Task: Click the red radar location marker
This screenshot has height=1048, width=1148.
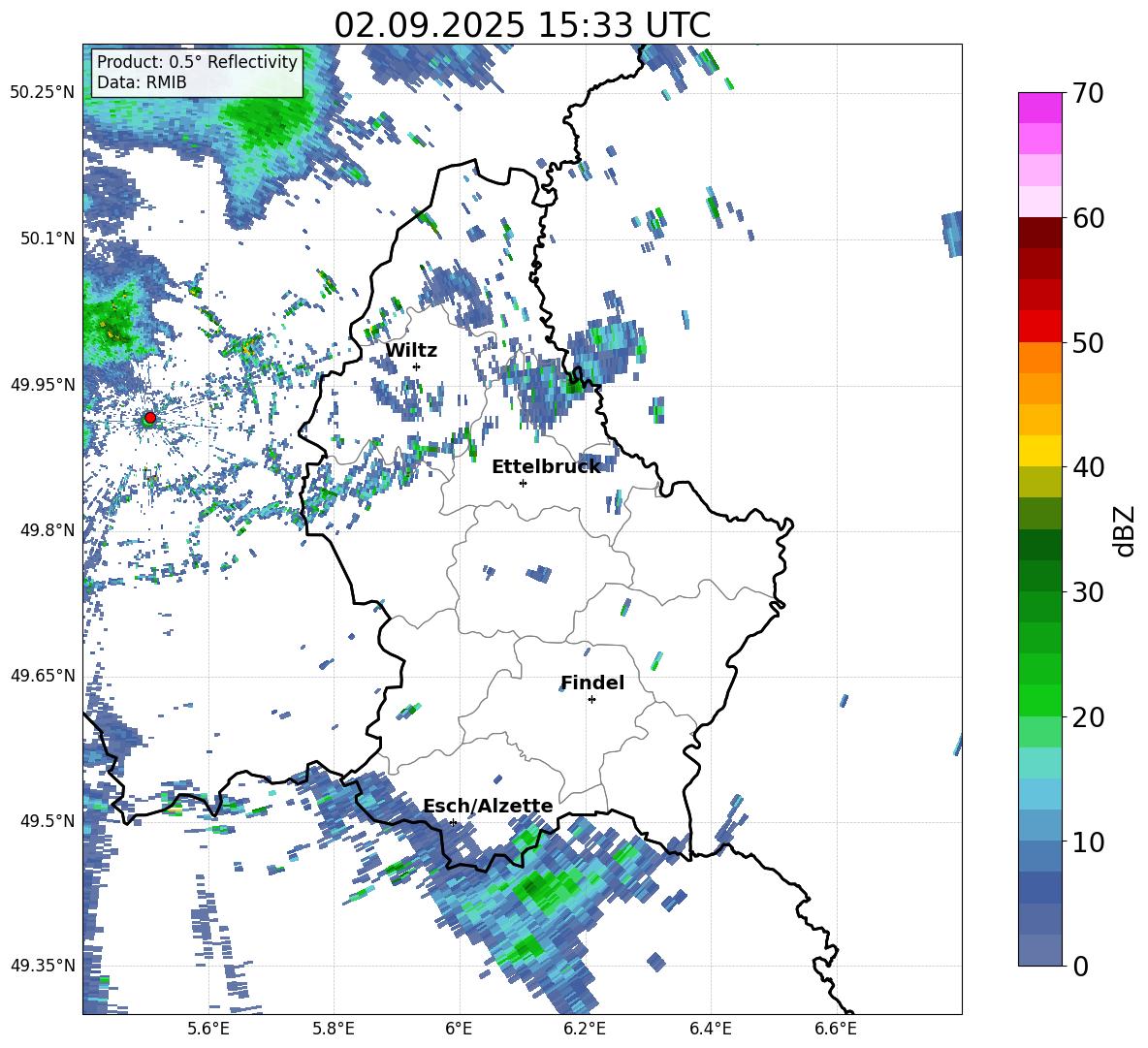Action: 150,418
